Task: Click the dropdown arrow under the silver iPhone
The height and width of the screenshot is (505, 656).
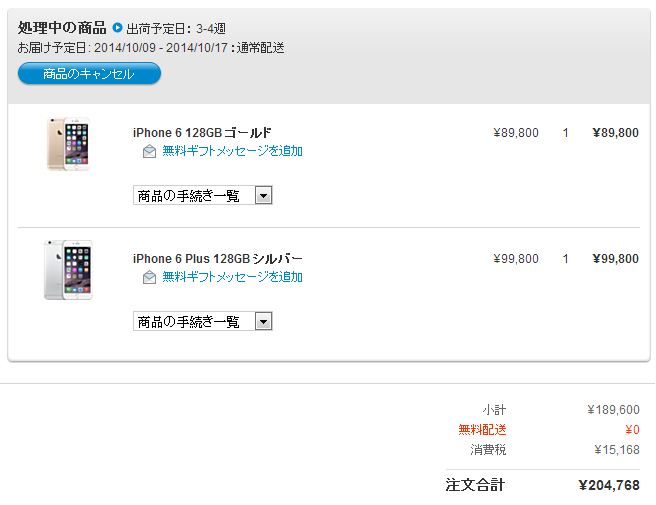Action: point(264,321)
